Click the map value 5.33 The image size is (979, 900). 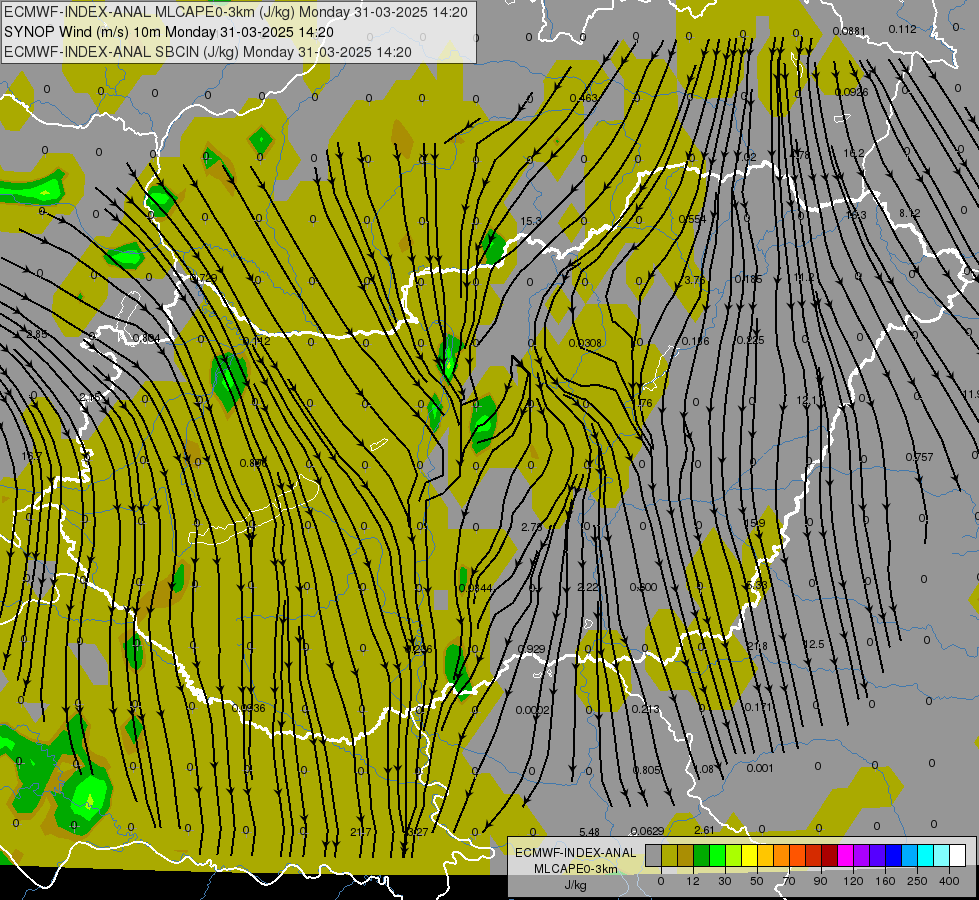tap(757, 585)
